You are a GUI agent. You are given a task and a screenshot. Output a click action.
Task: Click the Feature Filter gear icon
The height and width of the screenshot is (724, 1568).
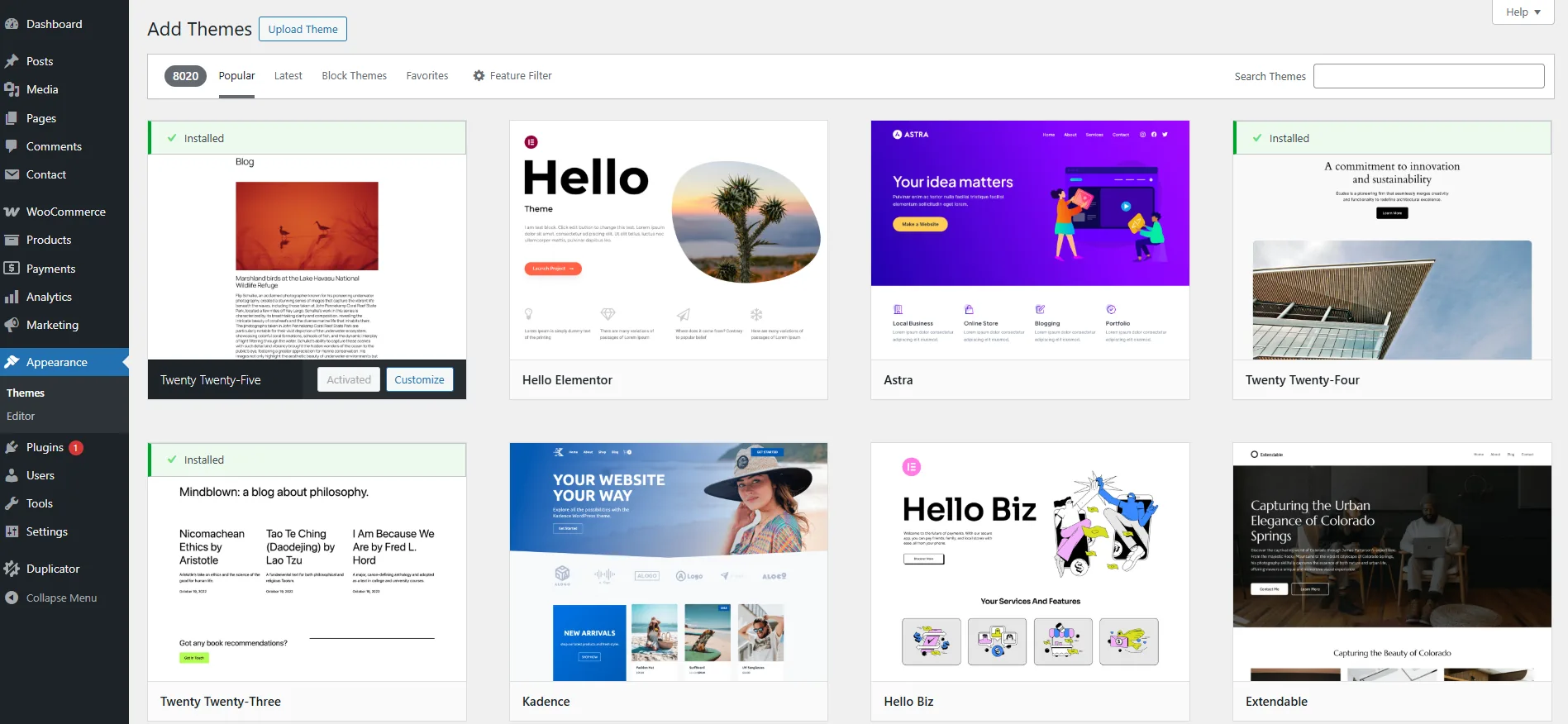pyautogui.click(x=479, y=75)
